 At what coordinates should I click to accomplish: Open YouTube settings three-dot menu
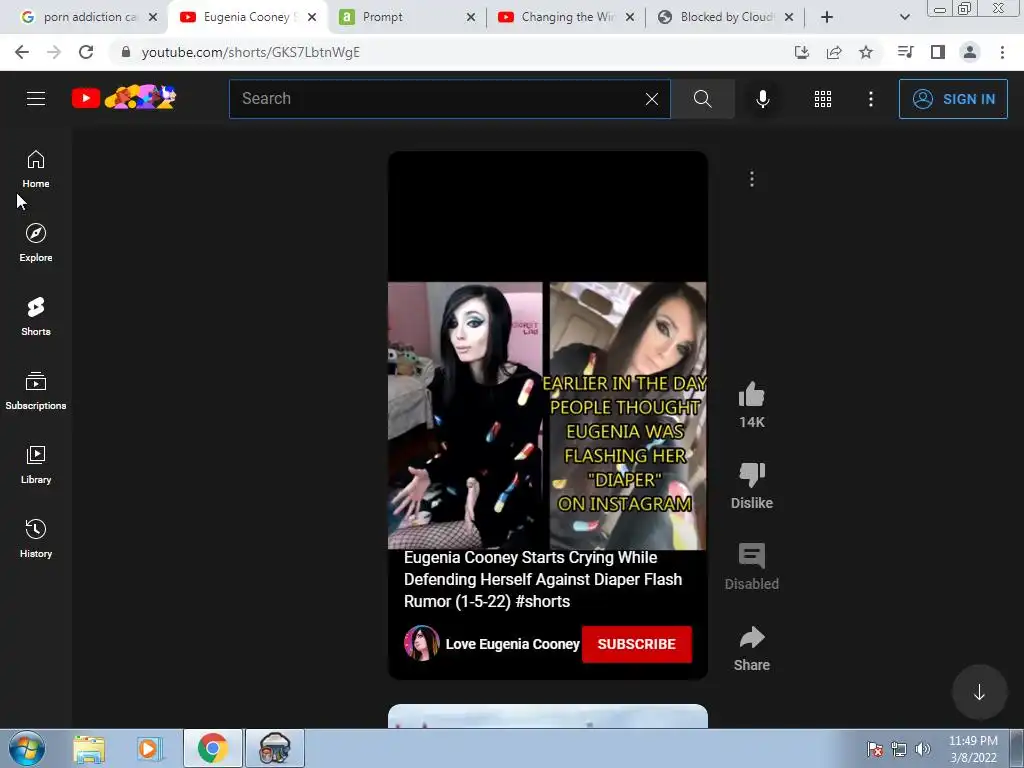coord(871,99)
